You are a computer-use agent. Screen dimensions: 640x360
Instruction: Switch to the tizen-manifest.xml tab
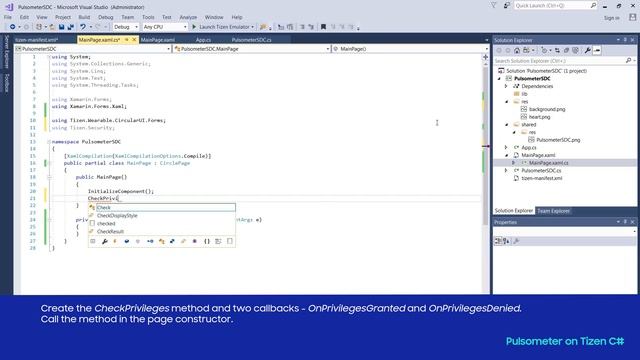[37, 40]
